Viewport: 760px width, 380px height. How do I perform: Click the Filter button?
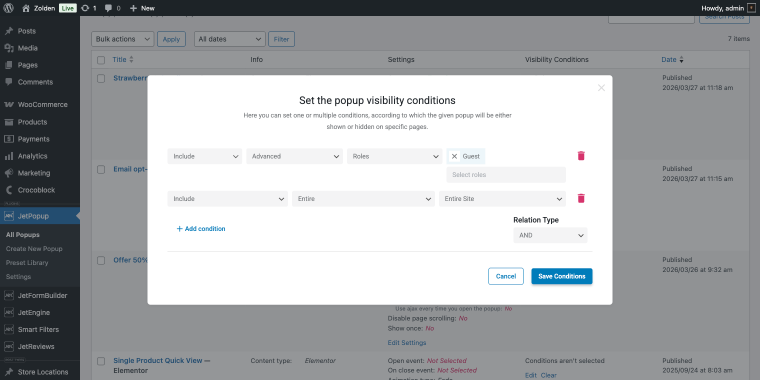pyautogui.click(x=281, y=39)
